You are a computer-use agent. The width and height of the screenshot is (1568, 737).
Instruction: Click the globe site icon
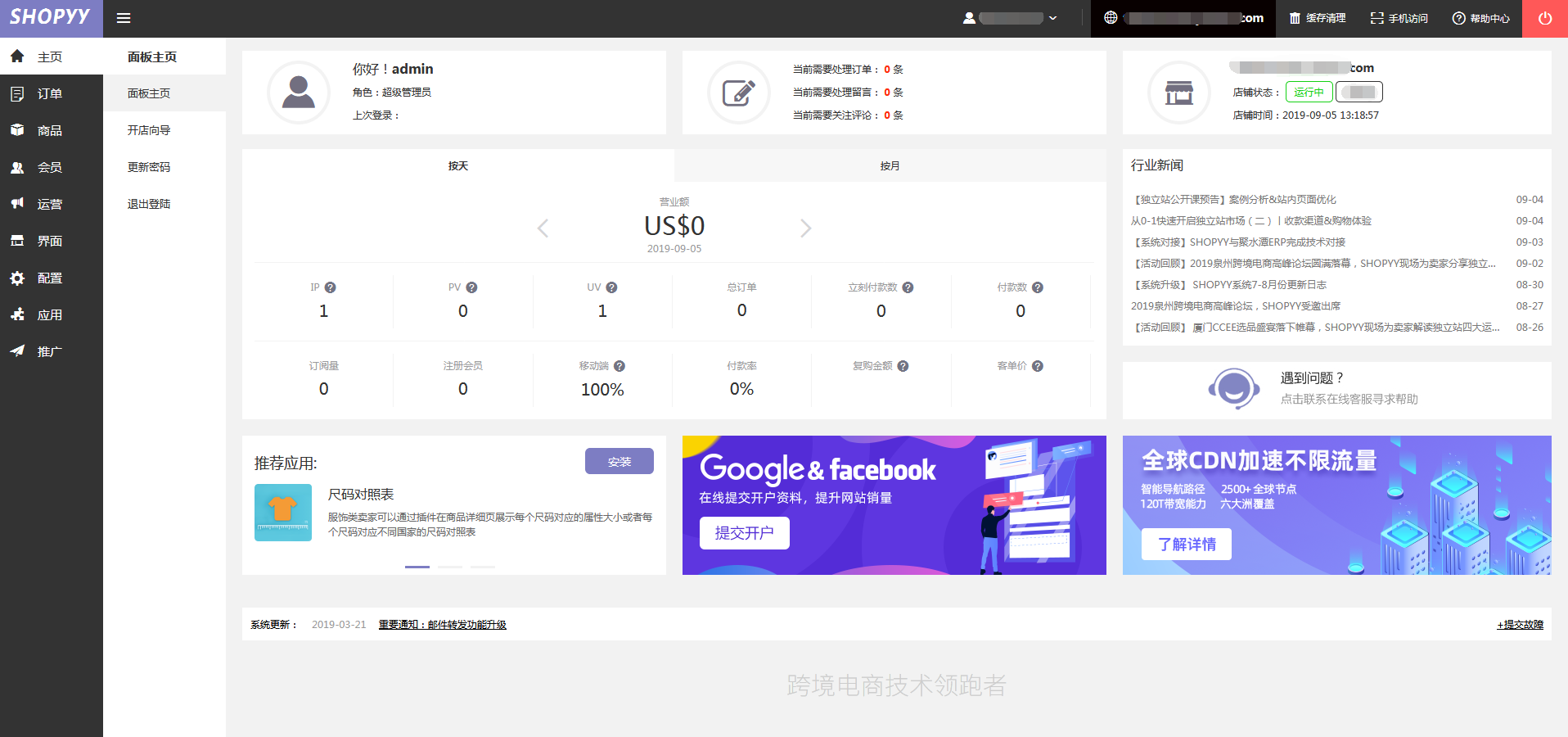pyautogui.click(x=1111, y=17)
